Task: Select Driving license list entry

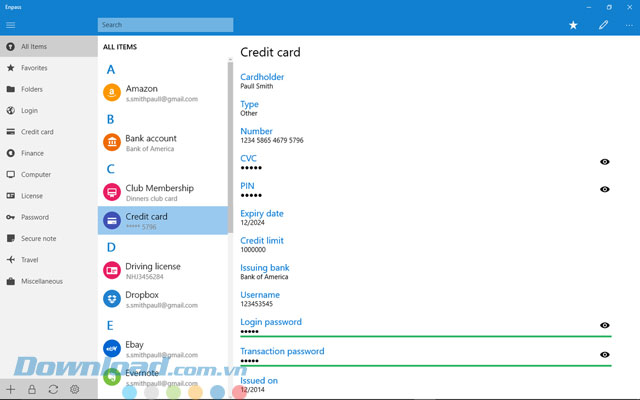Action: [162, 271]
